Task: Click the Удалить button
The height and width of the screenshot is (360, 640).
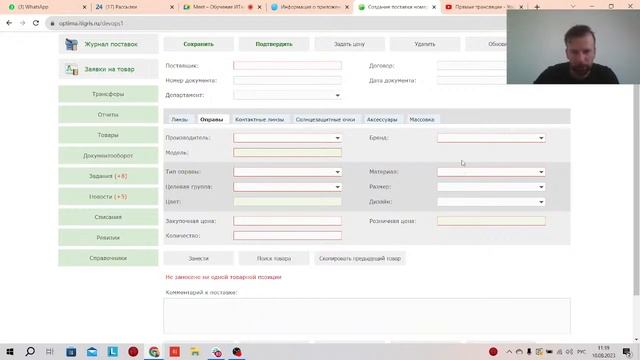Action: 425,44
